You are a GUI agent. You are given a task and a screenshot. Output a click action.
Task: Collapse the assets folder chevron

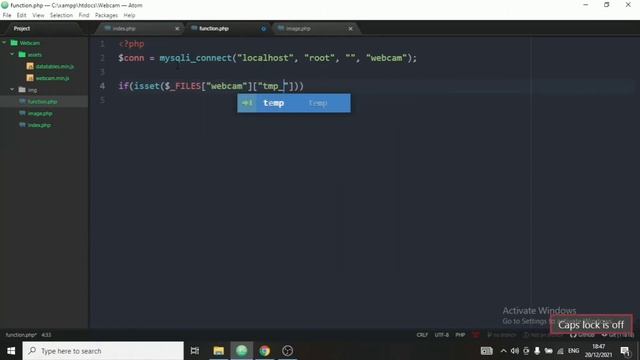coord(12,54)
